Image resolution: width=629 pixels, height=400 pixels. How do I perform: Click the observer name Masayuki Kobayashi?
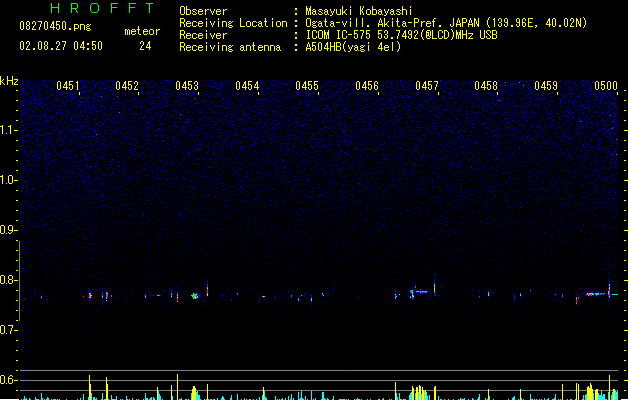click(359, 11)
